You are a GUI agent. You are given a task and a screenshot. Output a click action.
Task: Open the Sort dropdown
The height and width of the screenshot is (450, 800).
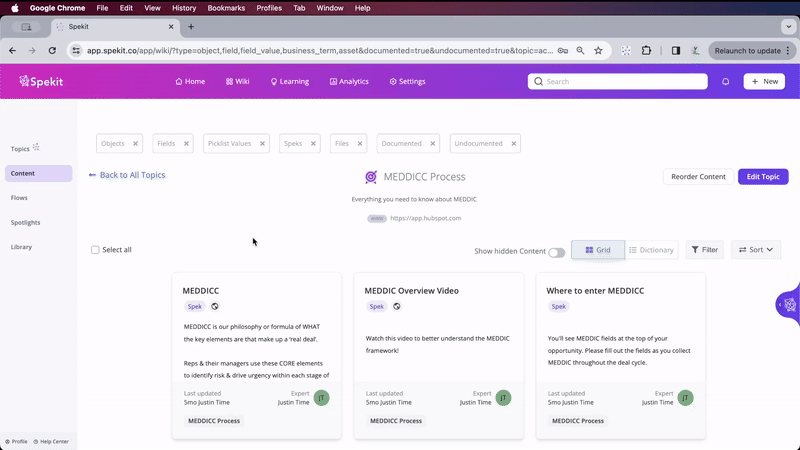[x=756, y=249]
